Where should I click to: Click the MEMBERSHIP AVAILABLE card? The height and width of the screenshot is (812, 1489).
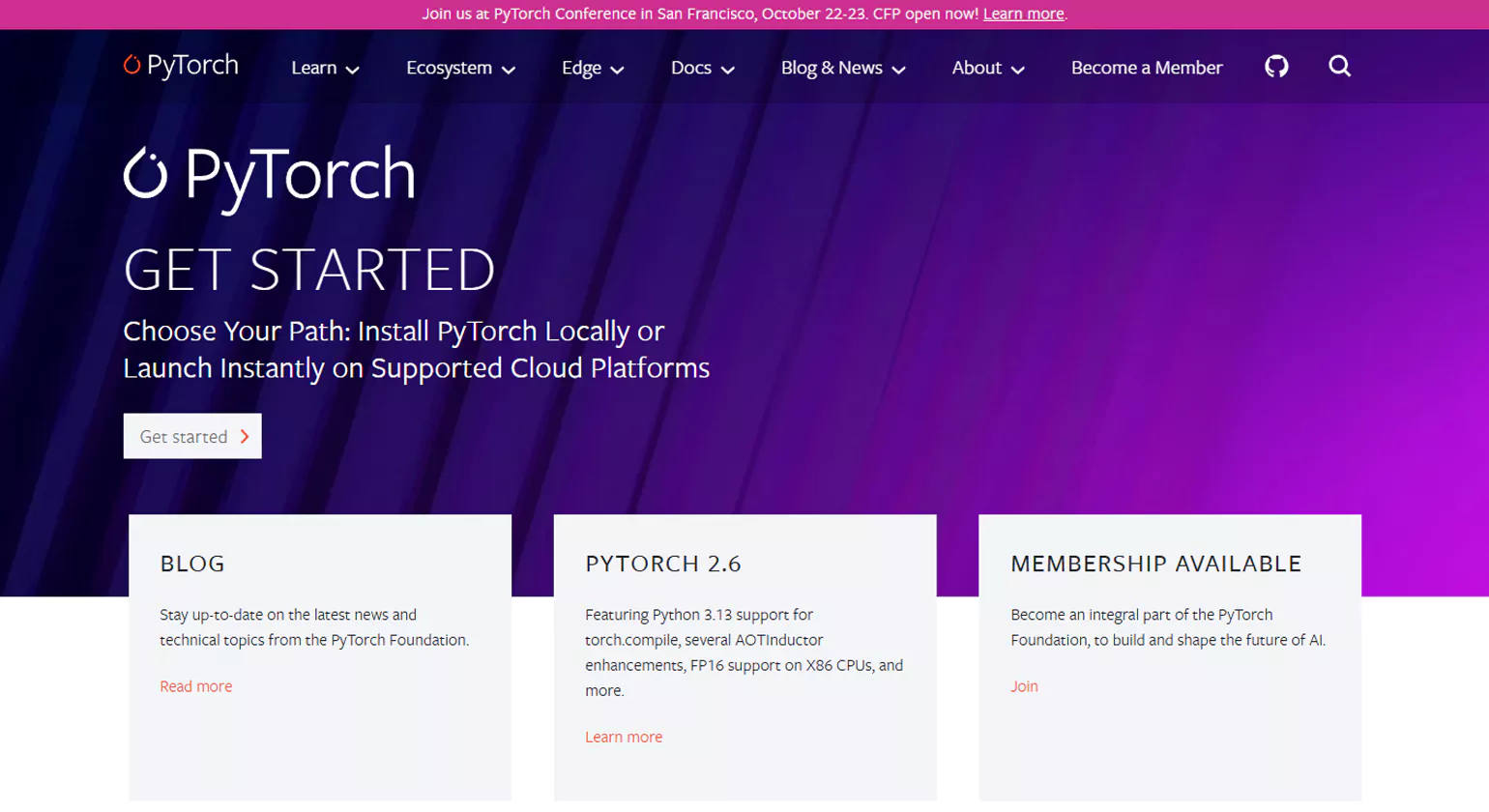point(1156,564)
